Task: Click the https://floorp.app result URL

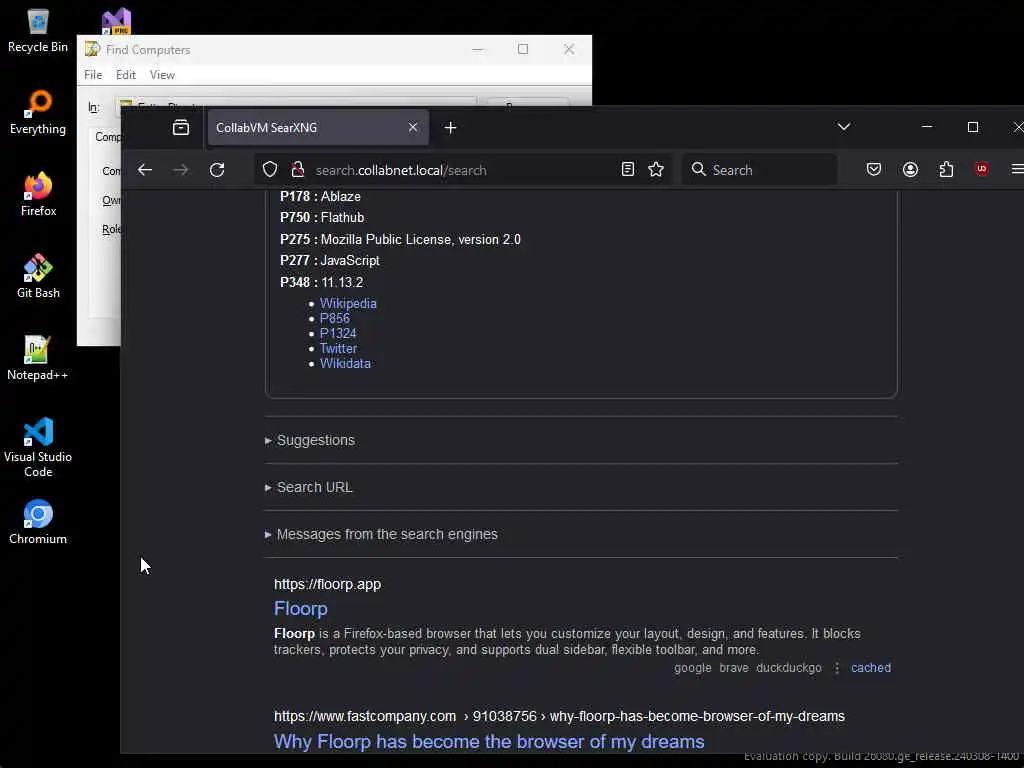Action: [x=327, y=584]
